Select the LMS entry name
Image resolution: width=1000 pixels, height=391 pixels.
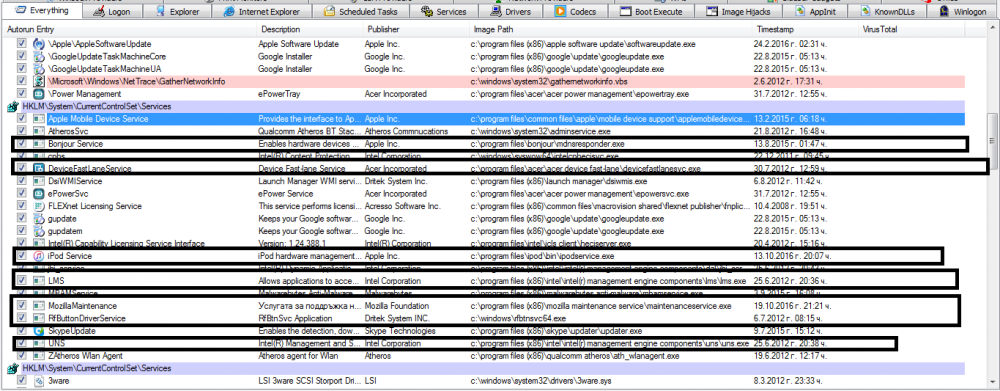(x=56, y=281)
